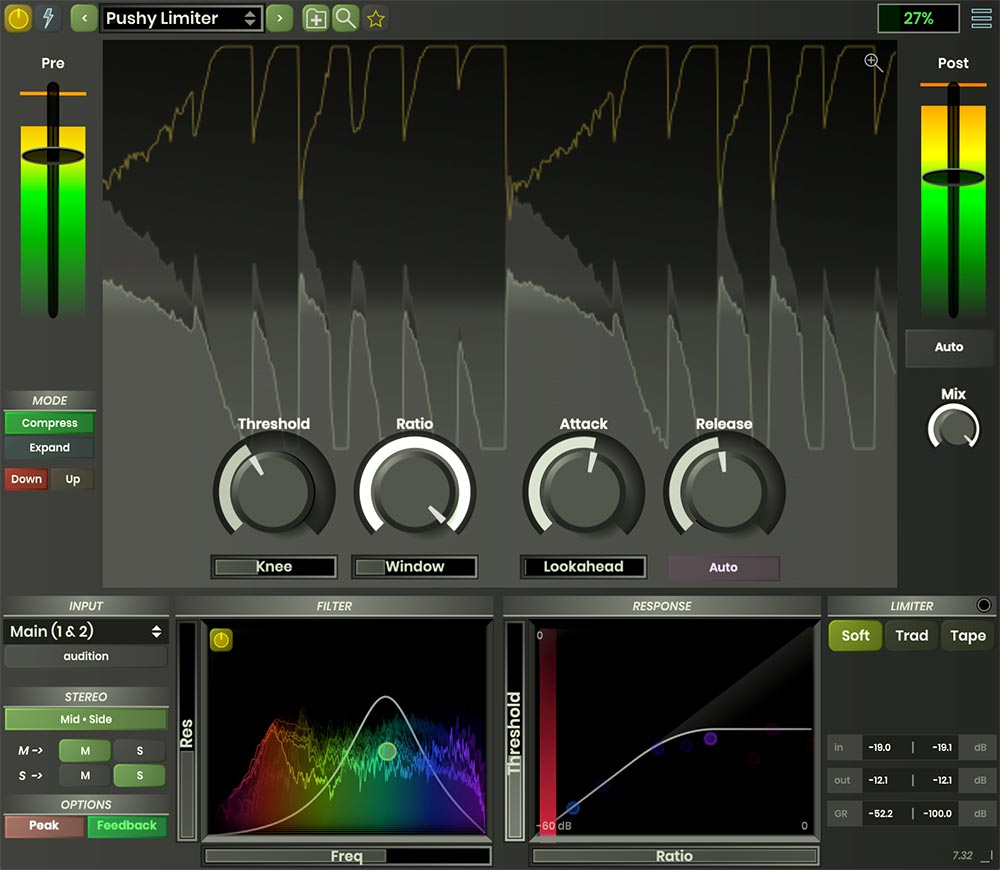The height and width of the screenshot is (870, 1000).
Task: Open the hamburger menu icon
Action: coord(981,18)
